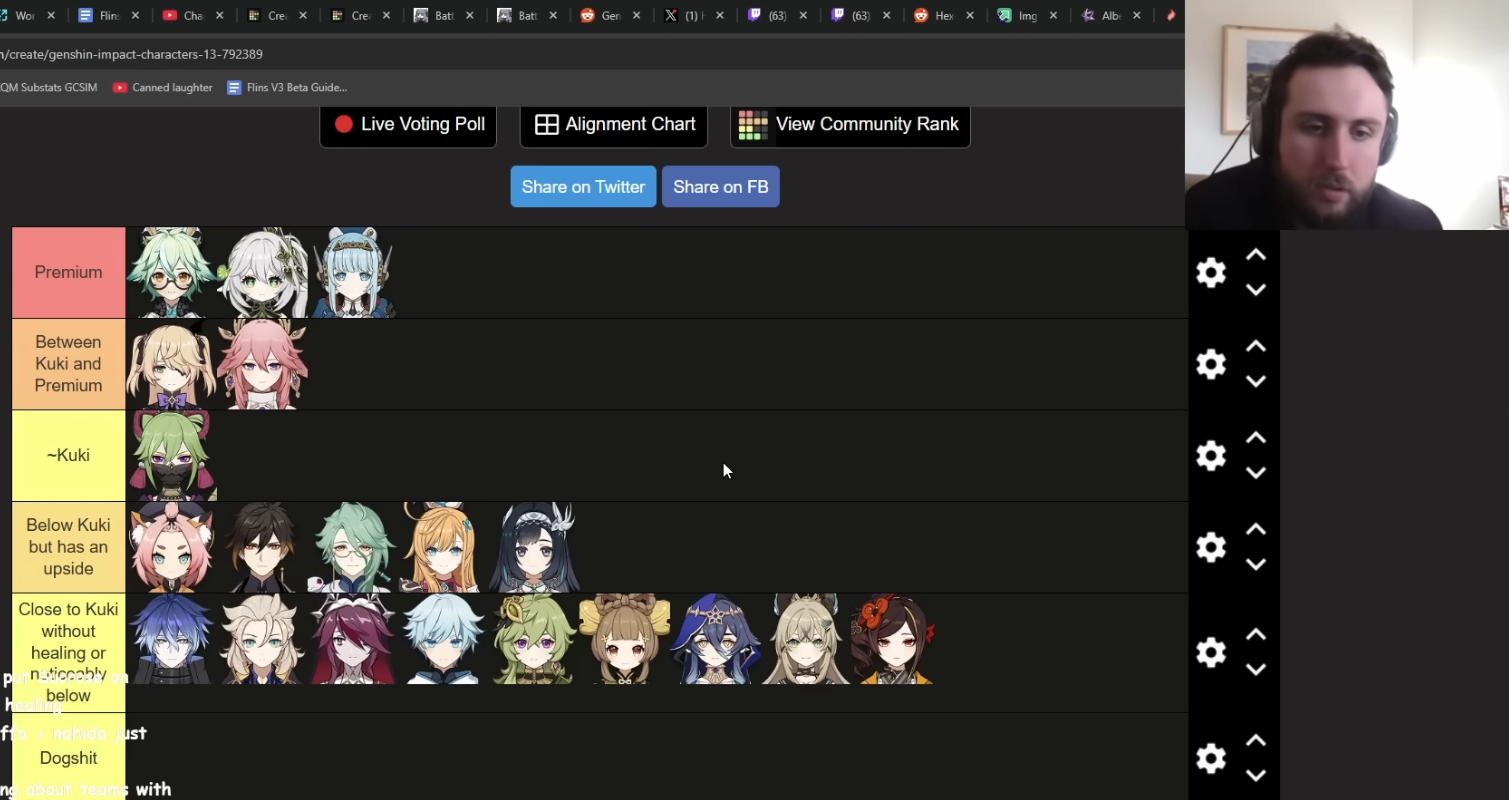Select pink-haired character in Between Kuki and Premium
This screenshot has width=1509, height=800.
pos(262,364)
